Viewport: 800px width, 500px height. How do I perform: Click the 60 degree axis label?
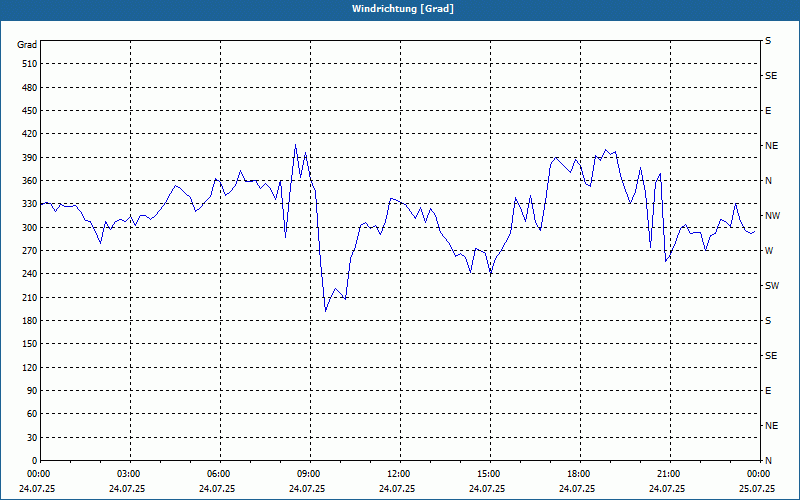click(x=32, y=414)
